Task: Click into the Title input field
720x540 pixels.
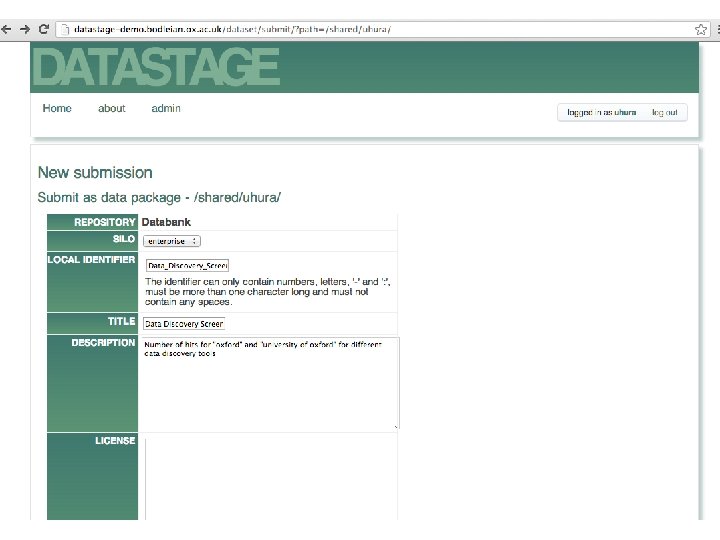Action: point(184,324)
